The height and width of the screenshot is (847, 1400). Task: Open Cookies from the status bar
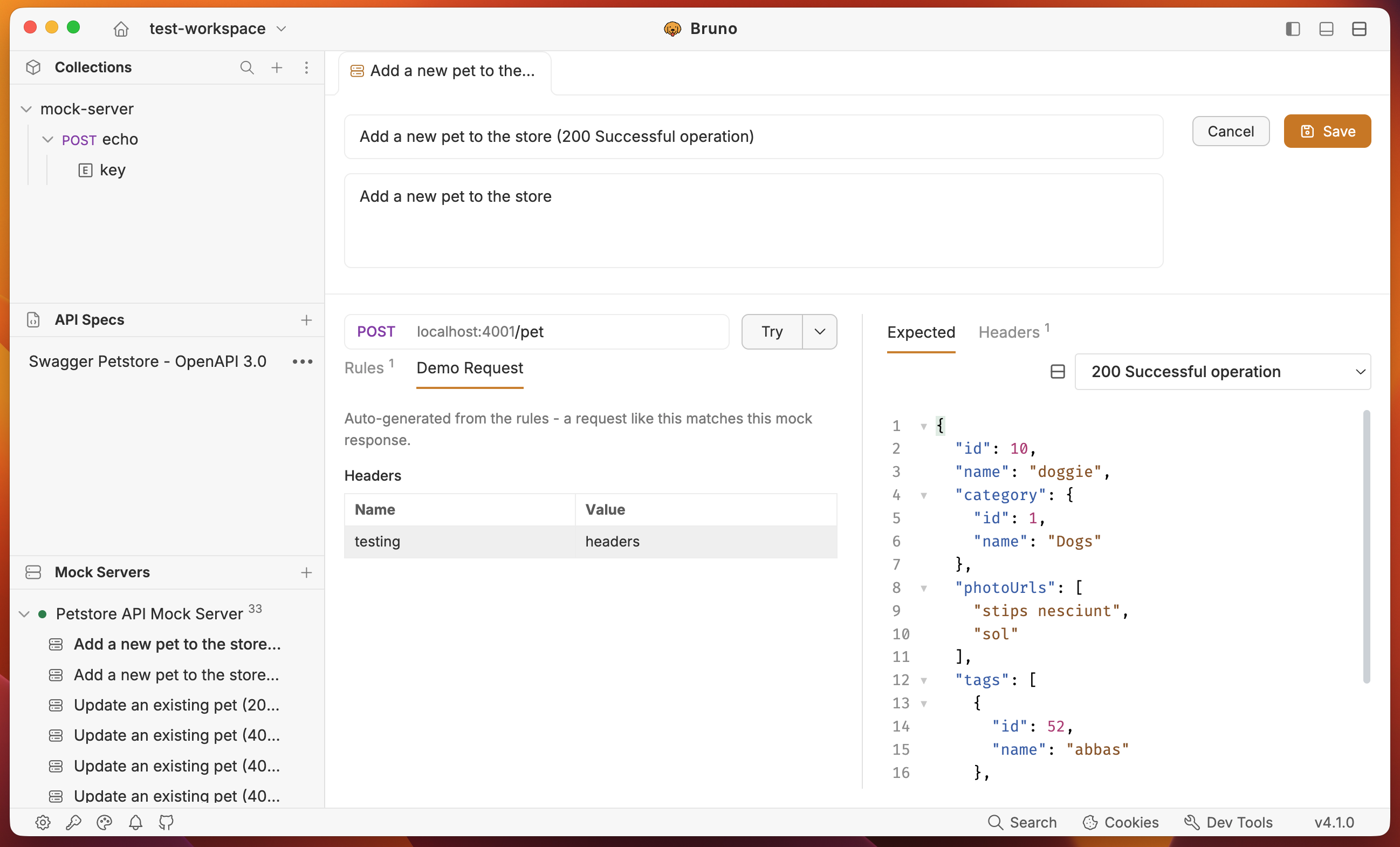coord(1121,822)
